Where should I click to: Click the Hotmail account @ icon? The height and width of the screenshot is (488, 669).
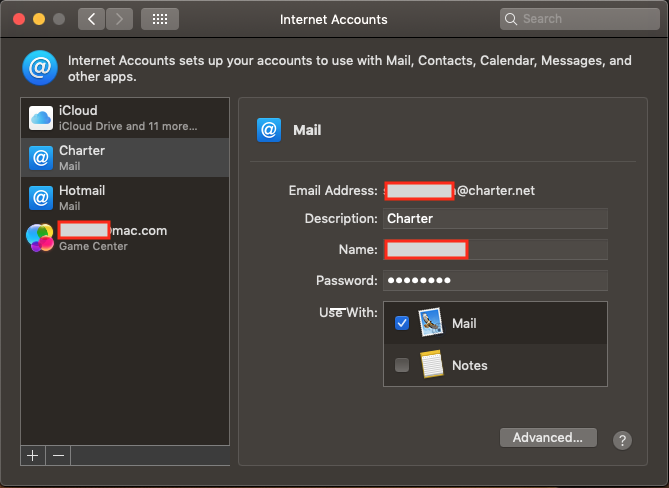41,198
